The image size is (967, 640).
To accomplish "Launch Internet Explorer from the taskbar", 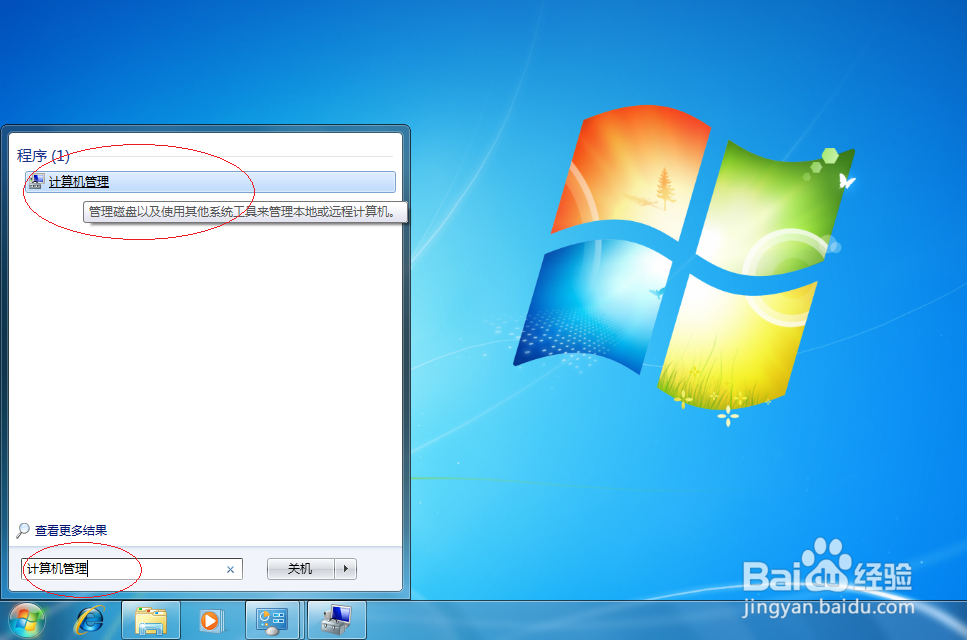I will pos(90,620).
